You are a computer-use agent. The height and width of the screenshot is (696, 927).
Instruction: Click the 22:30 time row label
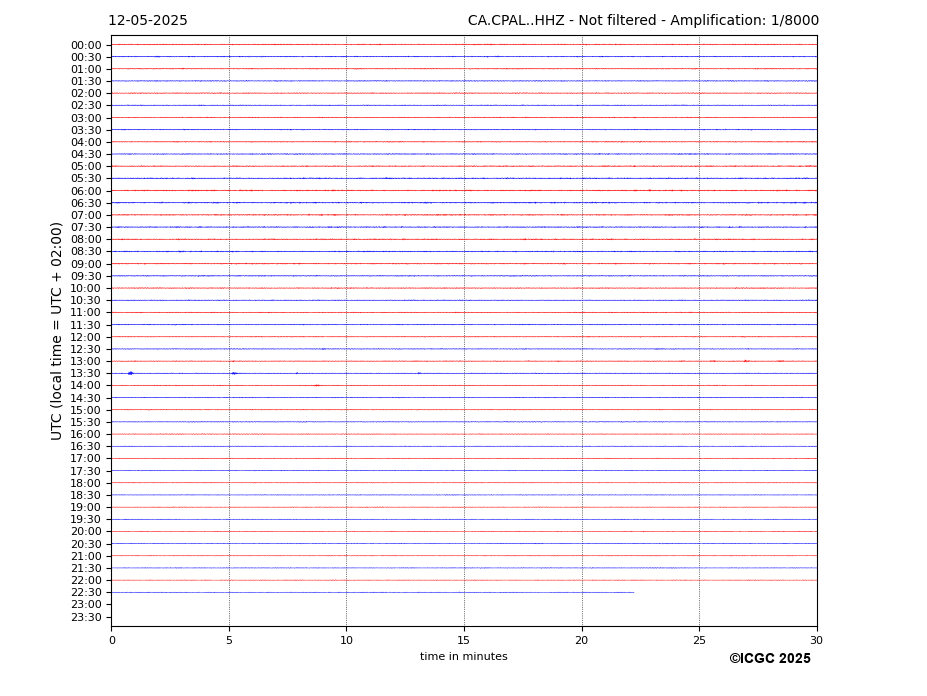[86, 593]
